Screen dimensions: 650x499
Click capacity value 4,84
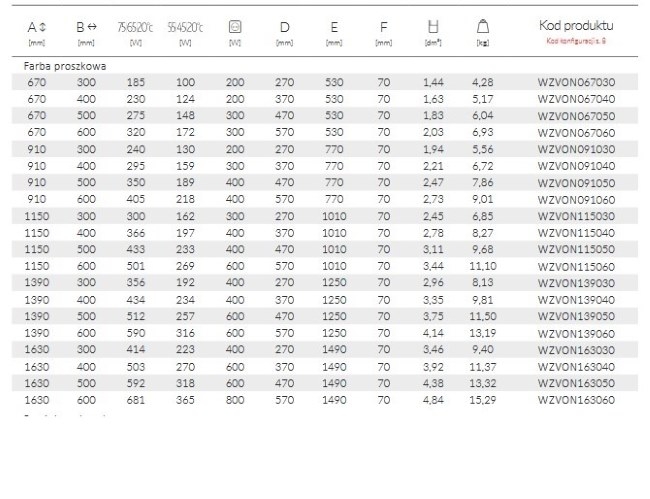(433, 400)
